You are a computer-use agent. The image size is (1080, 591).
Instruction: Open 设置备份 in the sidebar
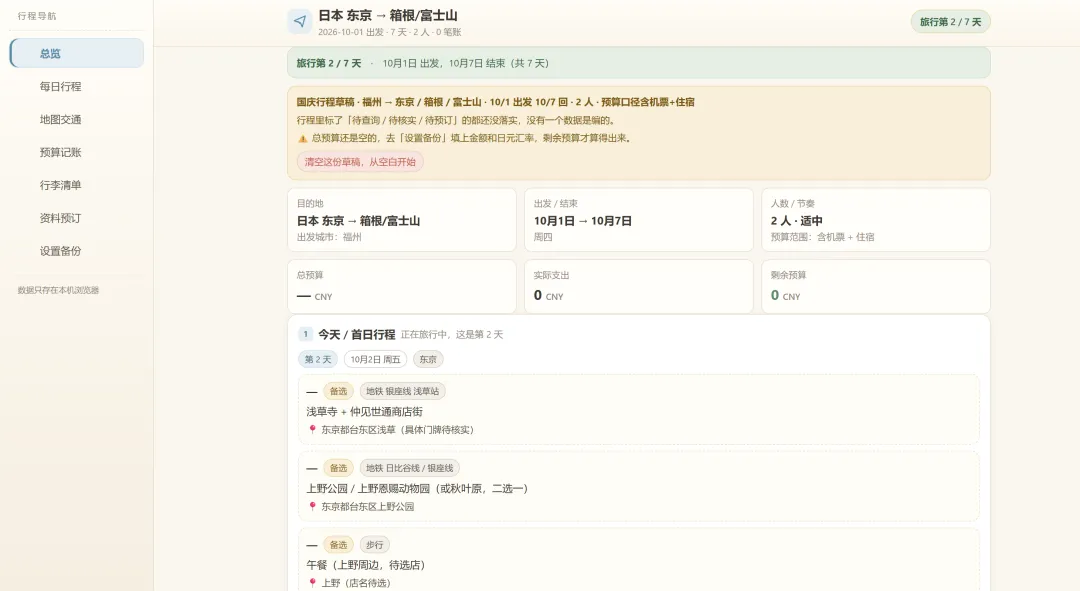click(x=76, y=251)
